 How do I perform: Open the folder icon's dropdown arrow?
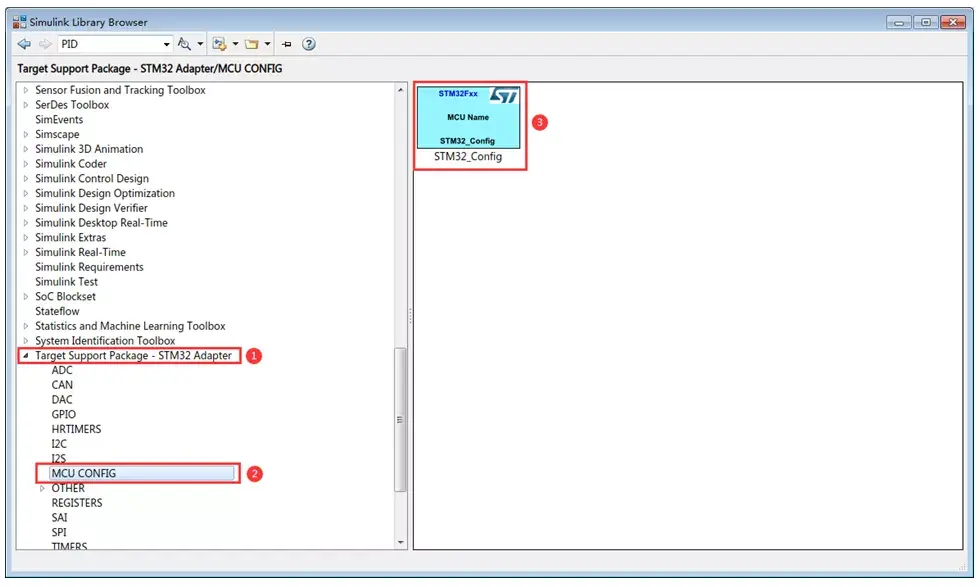(x=268, y=44)
